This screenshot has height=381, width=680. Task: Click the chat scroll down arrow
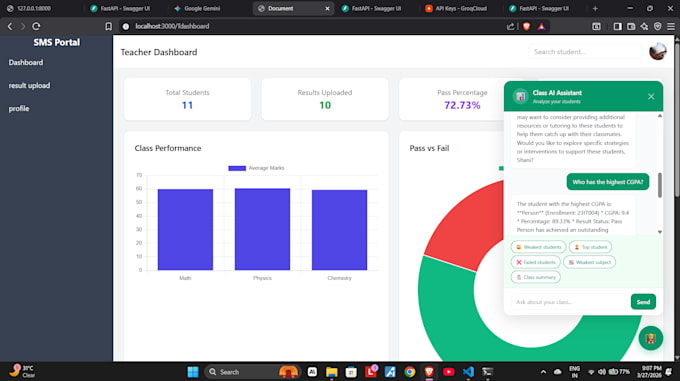tap(660, 232)
